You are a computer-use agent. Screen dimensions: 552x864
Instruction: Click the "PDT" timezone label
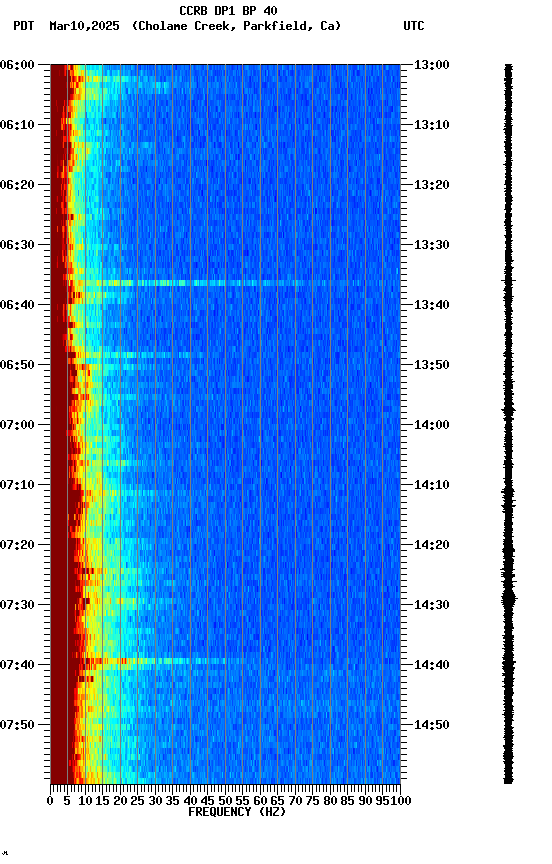pos(24,26)
